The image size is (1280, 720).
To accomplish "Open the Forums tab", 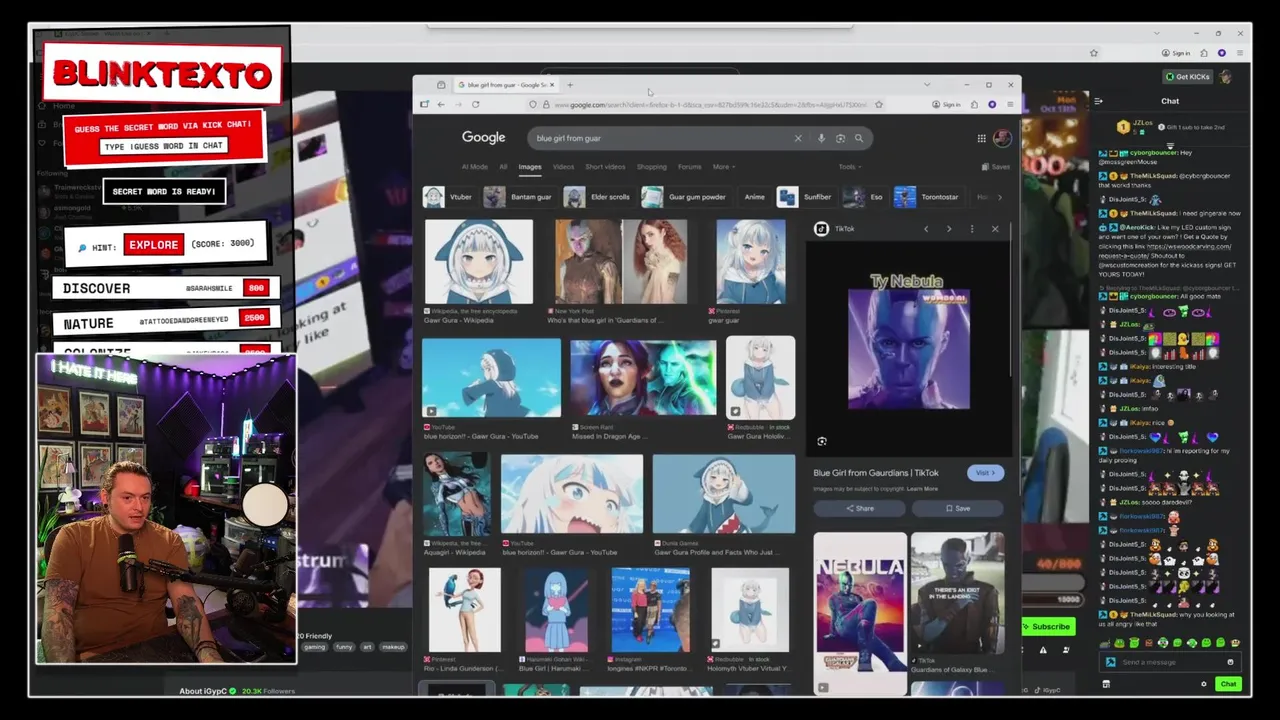I will [689, 167].
